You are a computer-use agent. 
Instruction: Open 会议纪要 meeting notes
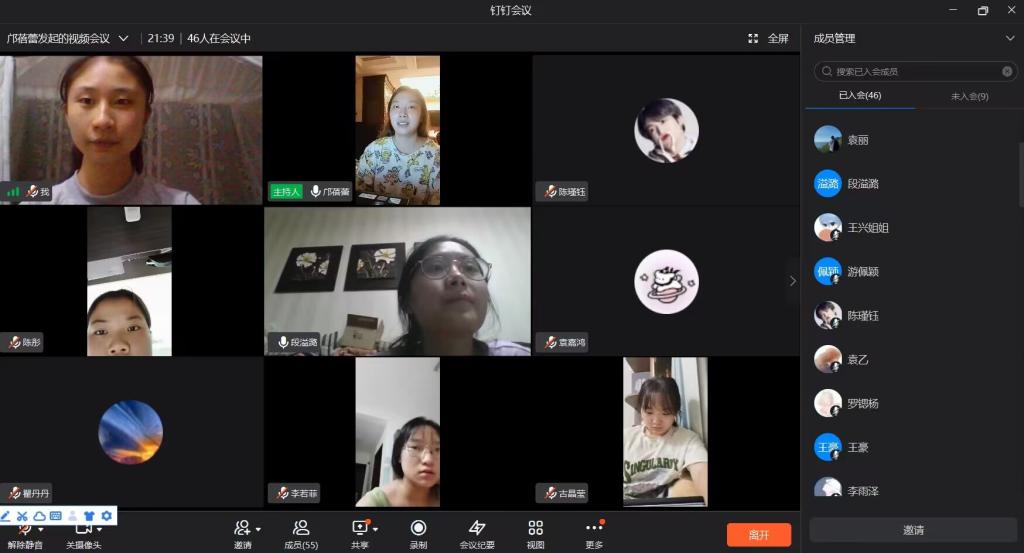tap(477, 528)
